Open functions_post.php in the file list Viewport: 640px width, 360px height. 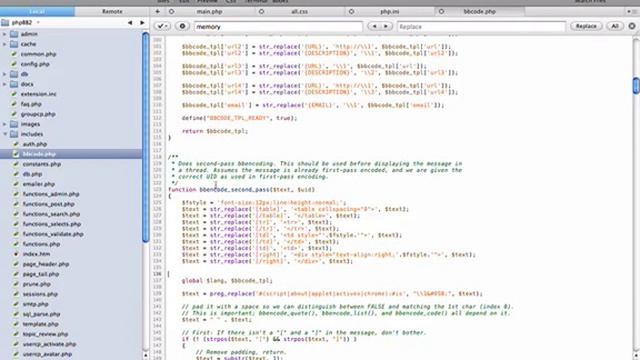coord(49,204)
